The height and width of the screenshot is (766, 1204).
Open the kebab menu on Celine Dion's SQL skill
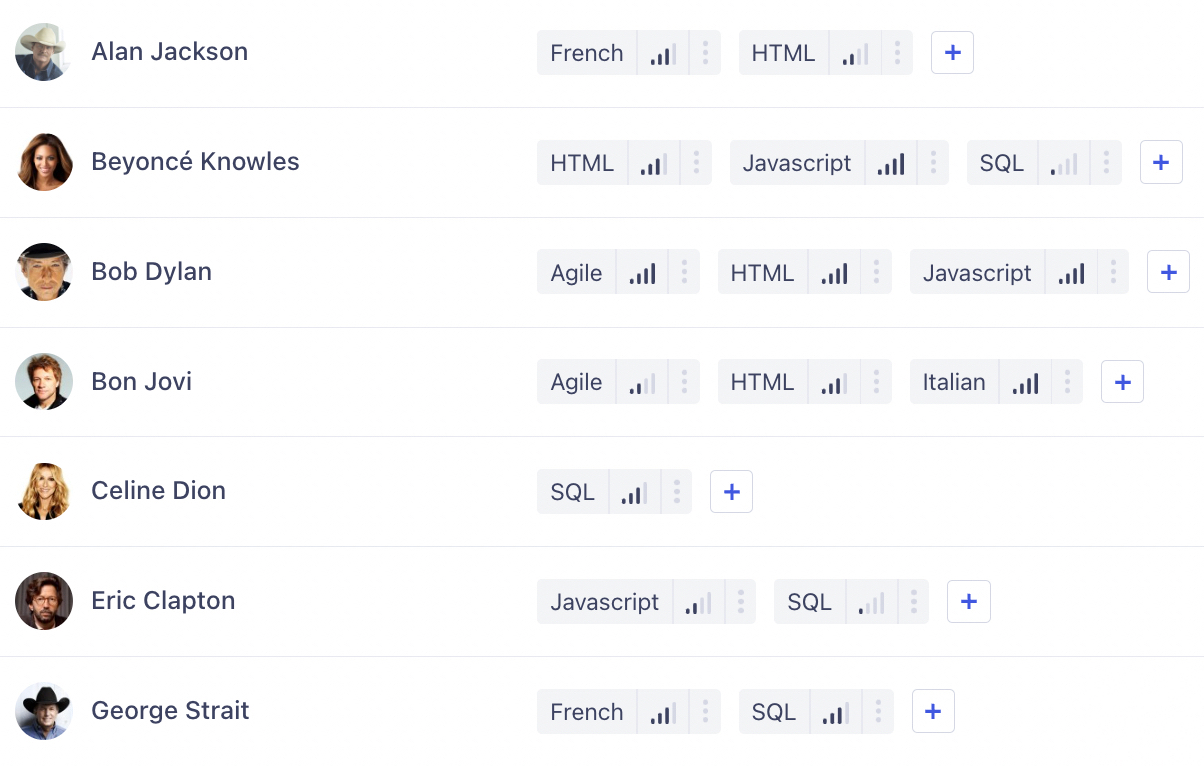pyautogui.click(x=677, y=492)
